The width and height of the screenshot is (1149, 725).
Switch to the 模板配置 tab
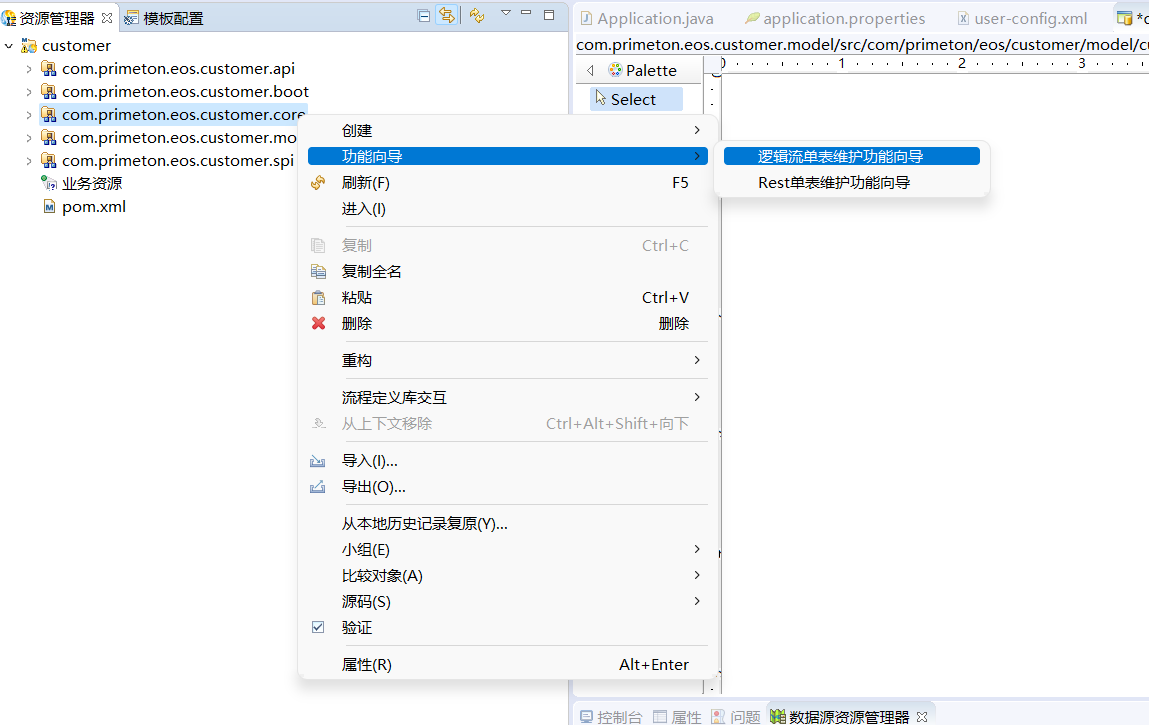click(x=172, y=17)
